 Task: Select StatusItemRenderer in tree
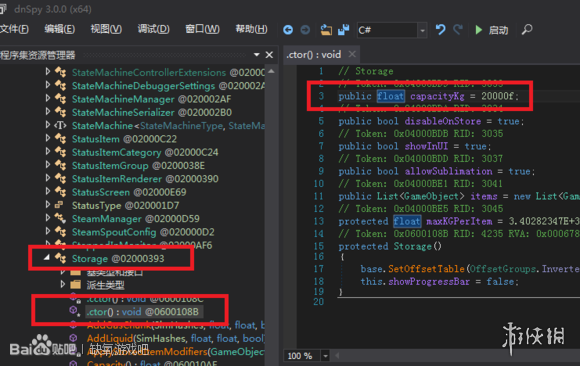tap(145, 179)
